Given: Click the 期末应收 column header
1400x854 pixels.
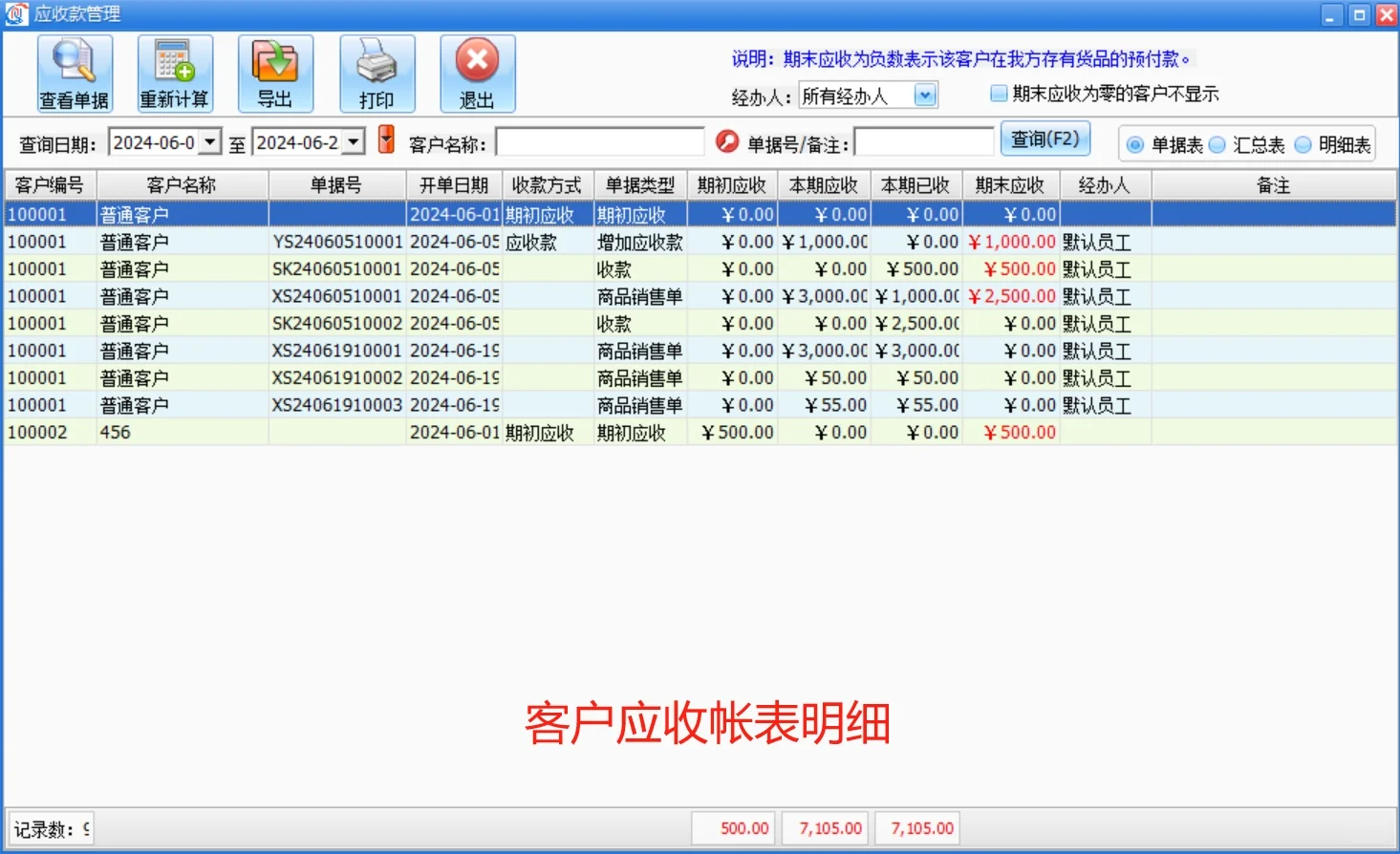Looking at the screenshot, I should coord(1012,184).
